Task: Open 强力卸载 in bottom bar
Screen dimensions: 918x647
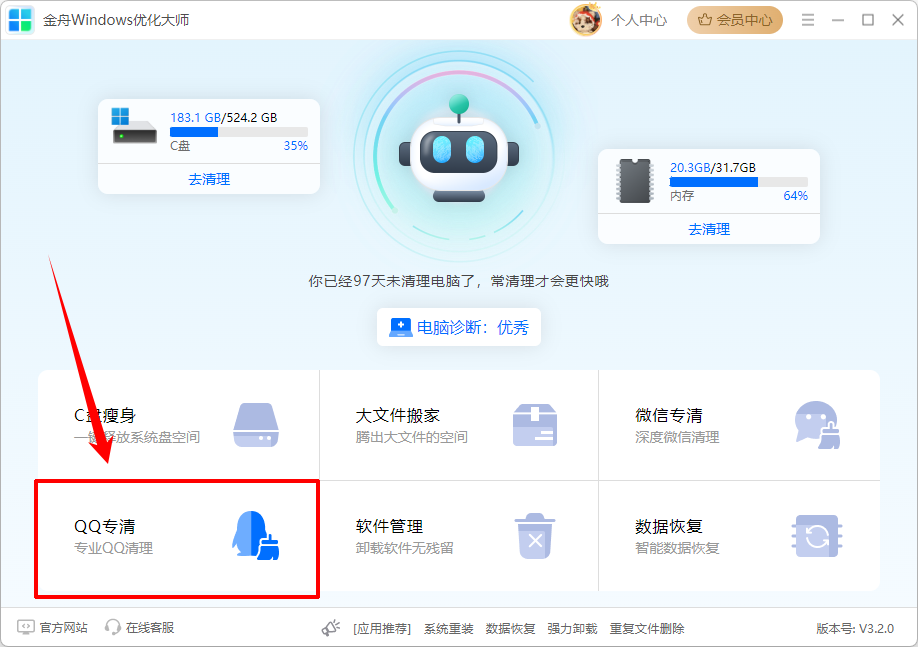Action: pos(573,629)
